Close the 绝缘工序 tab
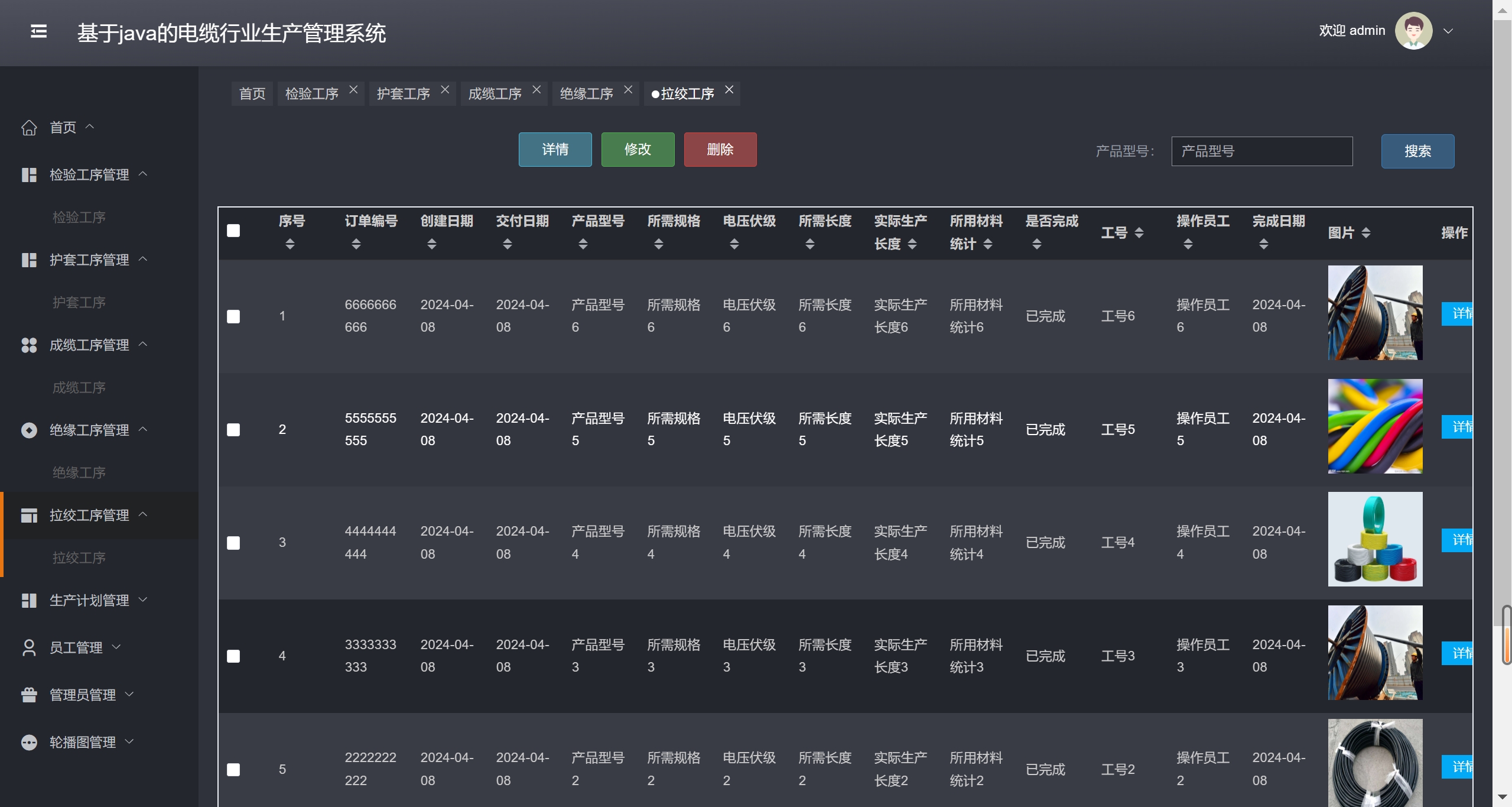Viewport: 1512px width, 807px height. coord(628,89)
